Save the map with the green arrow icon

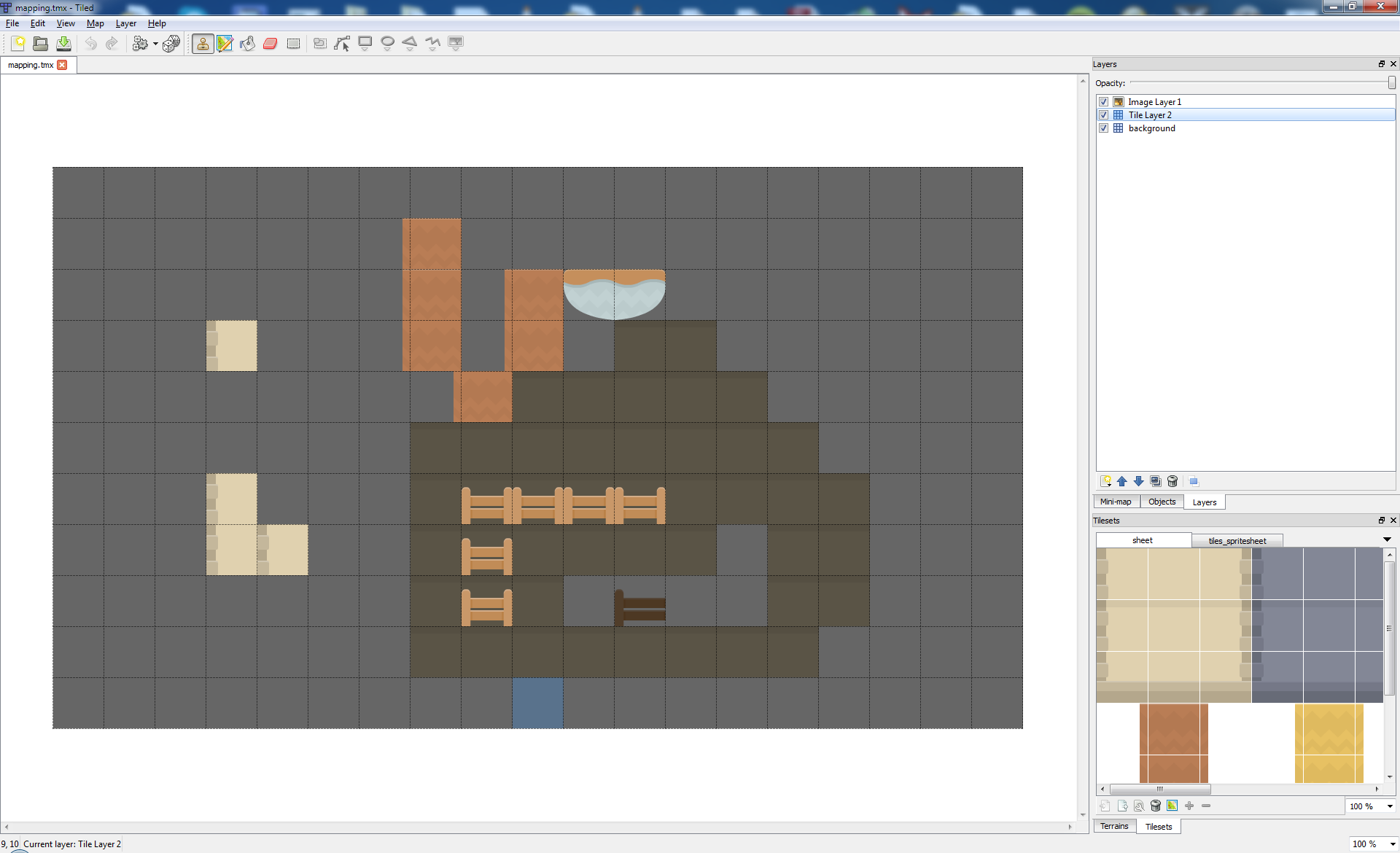coord(63,44)
